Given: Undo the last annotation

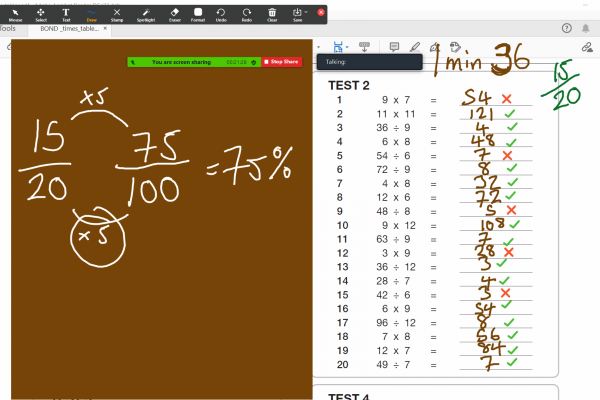Looking at the screenshot, I should click(220, 13).
